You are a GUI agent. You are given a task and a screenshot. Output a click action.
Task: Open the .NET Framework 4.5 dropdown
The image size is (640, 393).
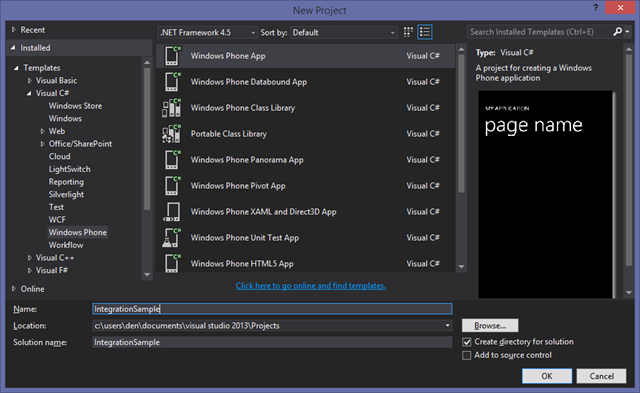point(207,32)
